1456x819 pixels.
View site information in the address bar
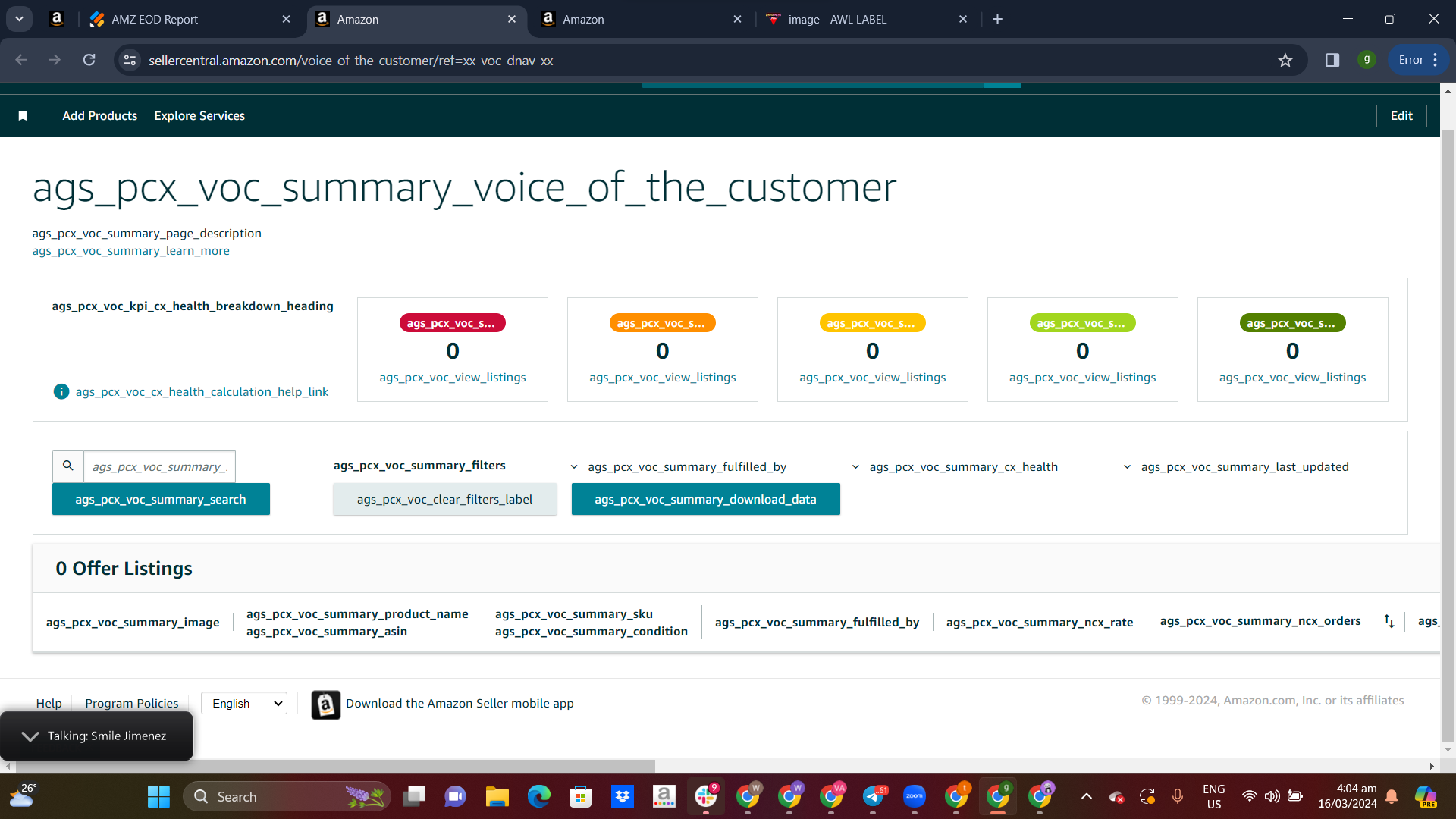[130, 60]
